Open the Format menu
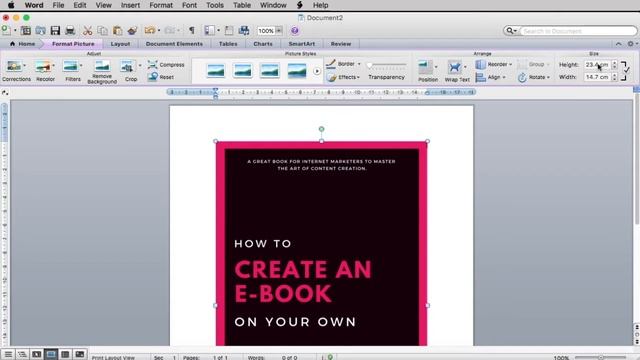 pyautogui.click(x=161, y=5)
